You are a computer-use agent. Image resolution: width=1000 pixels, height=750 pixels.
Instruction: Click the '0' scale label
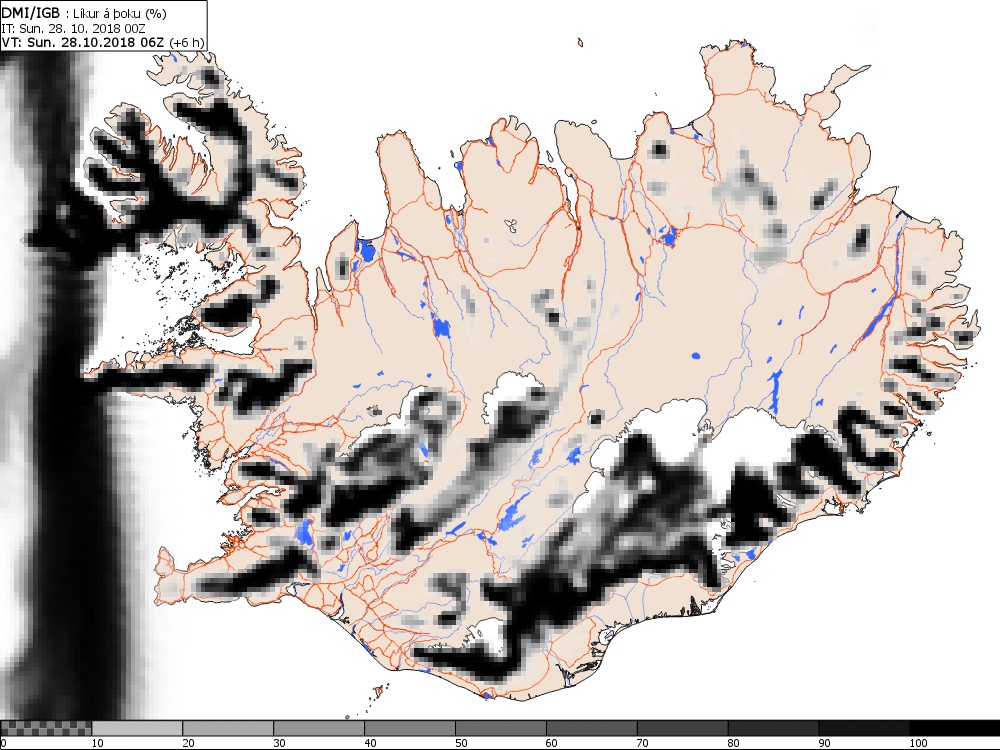[x=3, y=744]
